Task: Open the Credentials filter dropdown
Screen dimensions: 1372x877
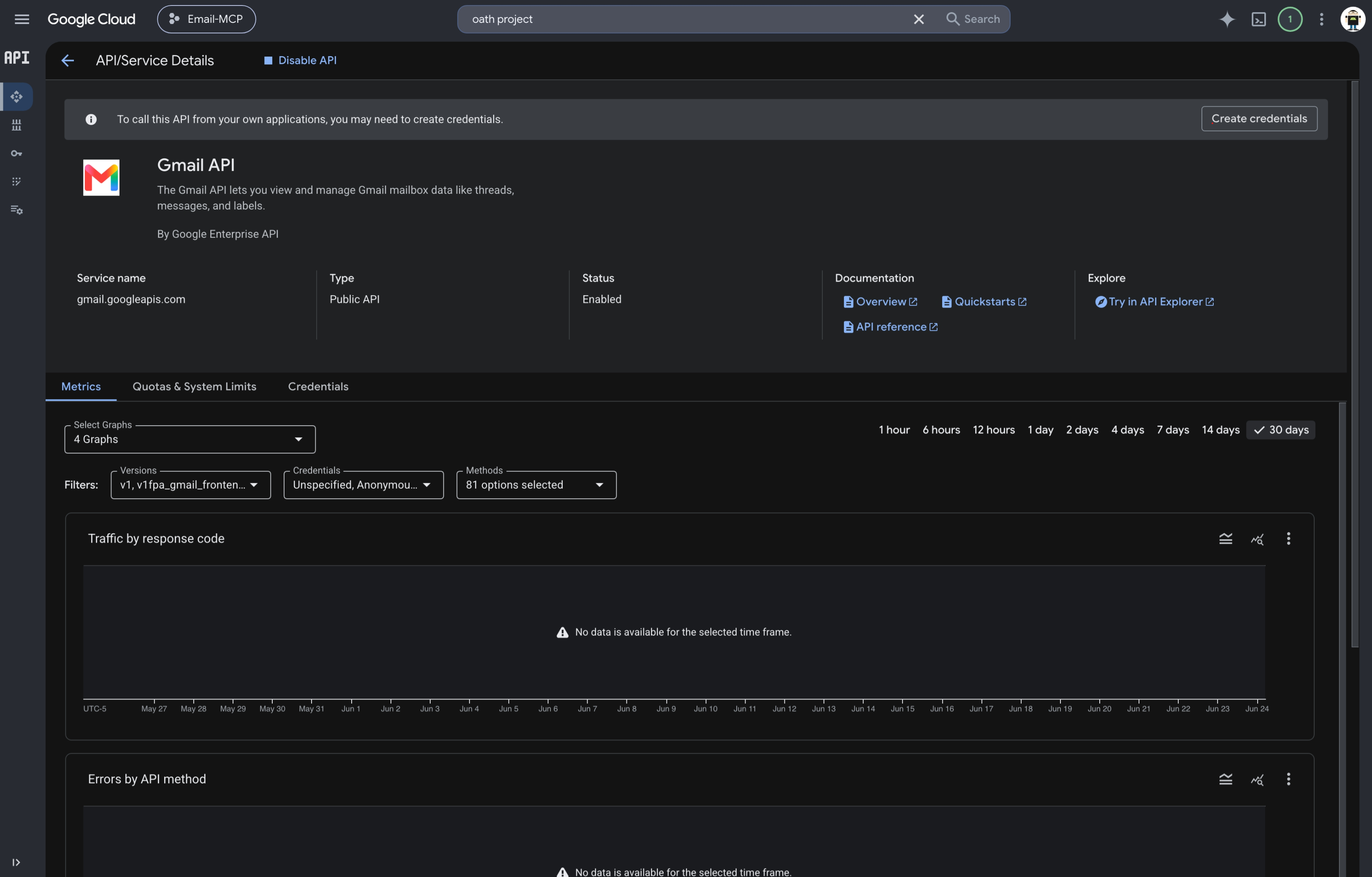Action: pos(363,485)
